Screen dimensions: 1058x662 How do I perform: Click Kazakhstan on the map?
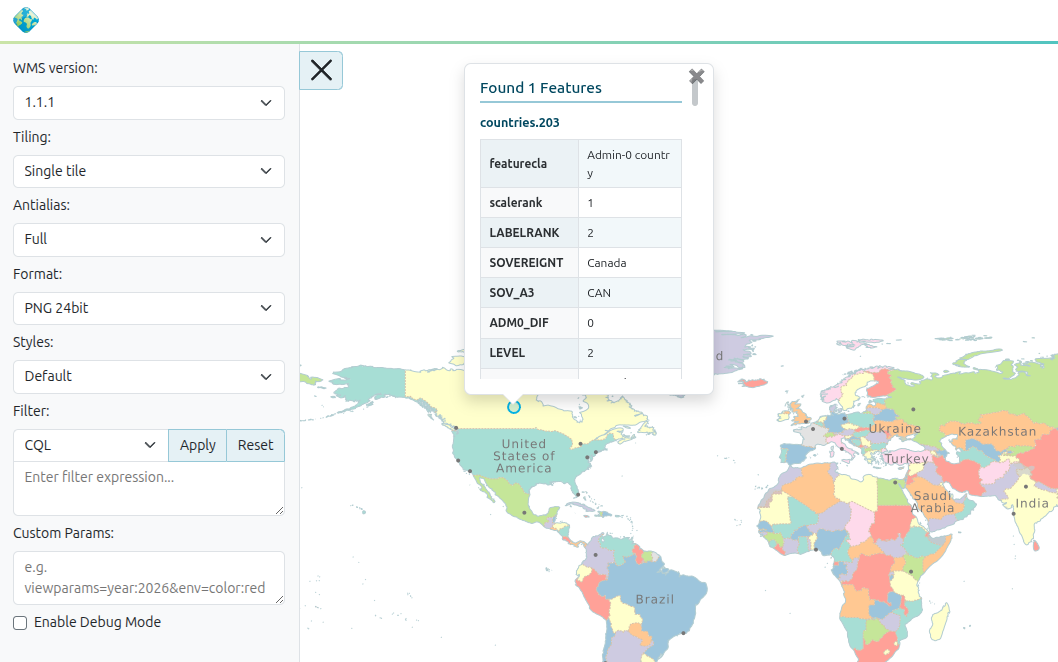[996, 432]
